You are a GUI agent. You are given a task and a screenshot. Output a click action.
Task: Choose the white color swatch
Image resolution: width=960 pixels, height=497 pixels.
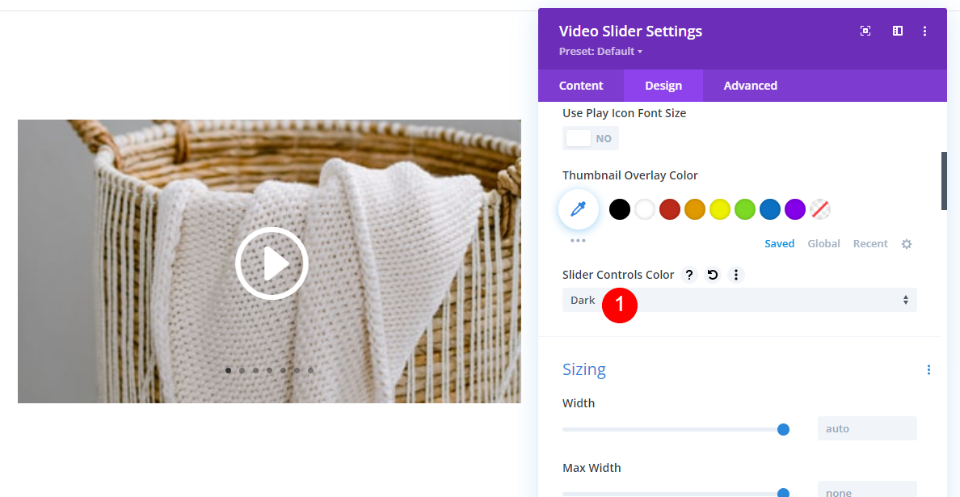[645, 209]
